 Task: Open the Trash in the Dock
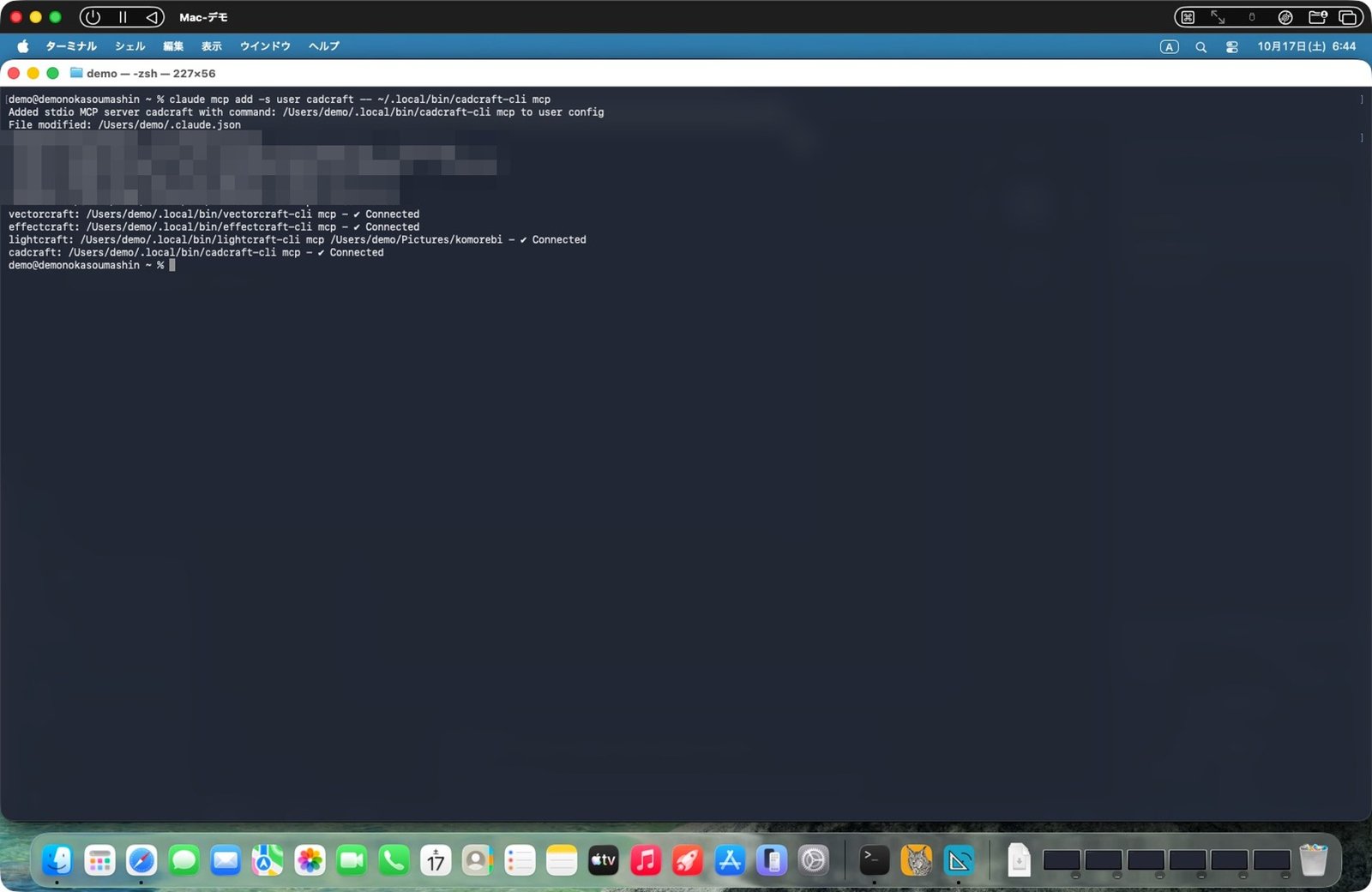coord(1313,860)
